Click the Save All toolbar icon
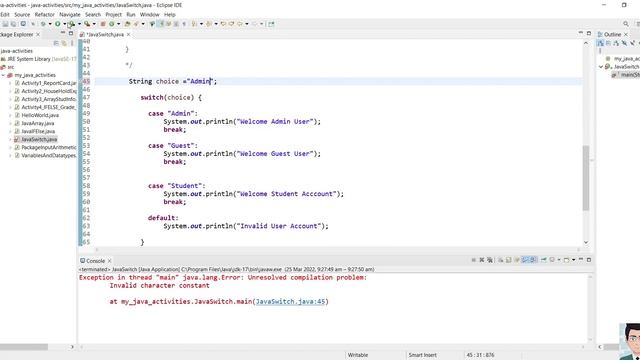This screenshot has width=640, height=360. pyautogui.click(x=13, y=24)
